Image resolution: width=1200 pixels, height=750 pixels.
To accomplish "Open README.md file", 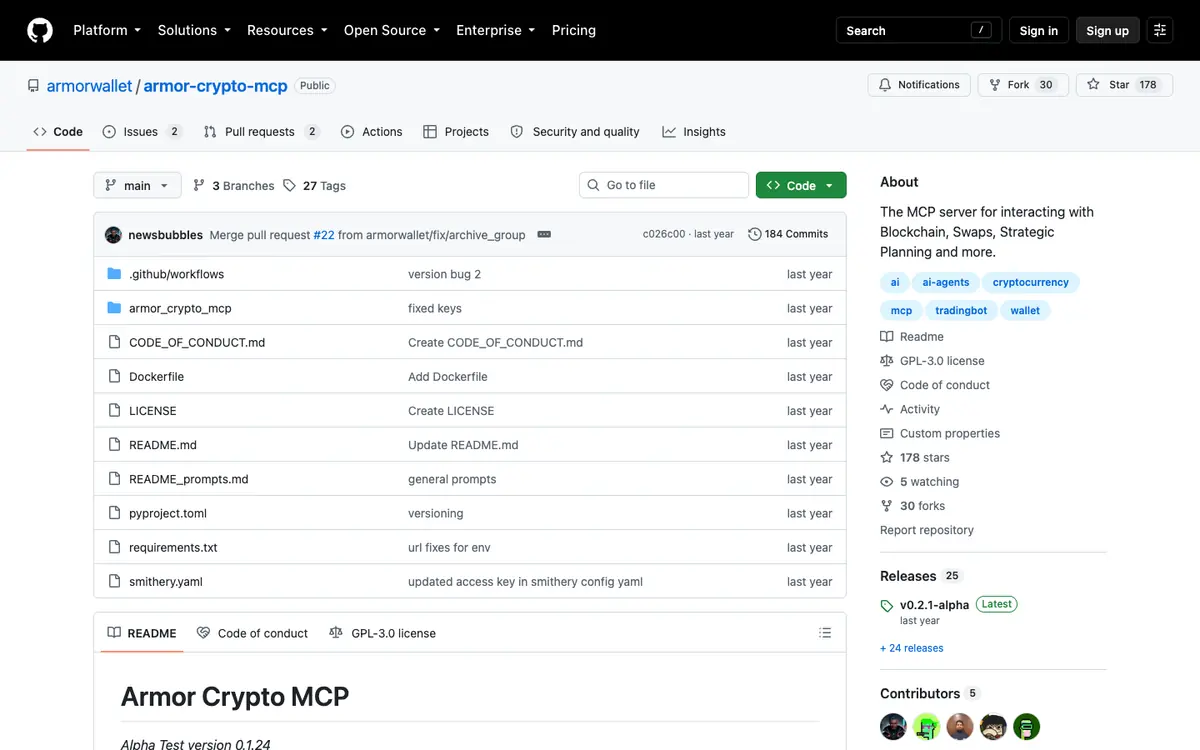I will tap(163, 445).
